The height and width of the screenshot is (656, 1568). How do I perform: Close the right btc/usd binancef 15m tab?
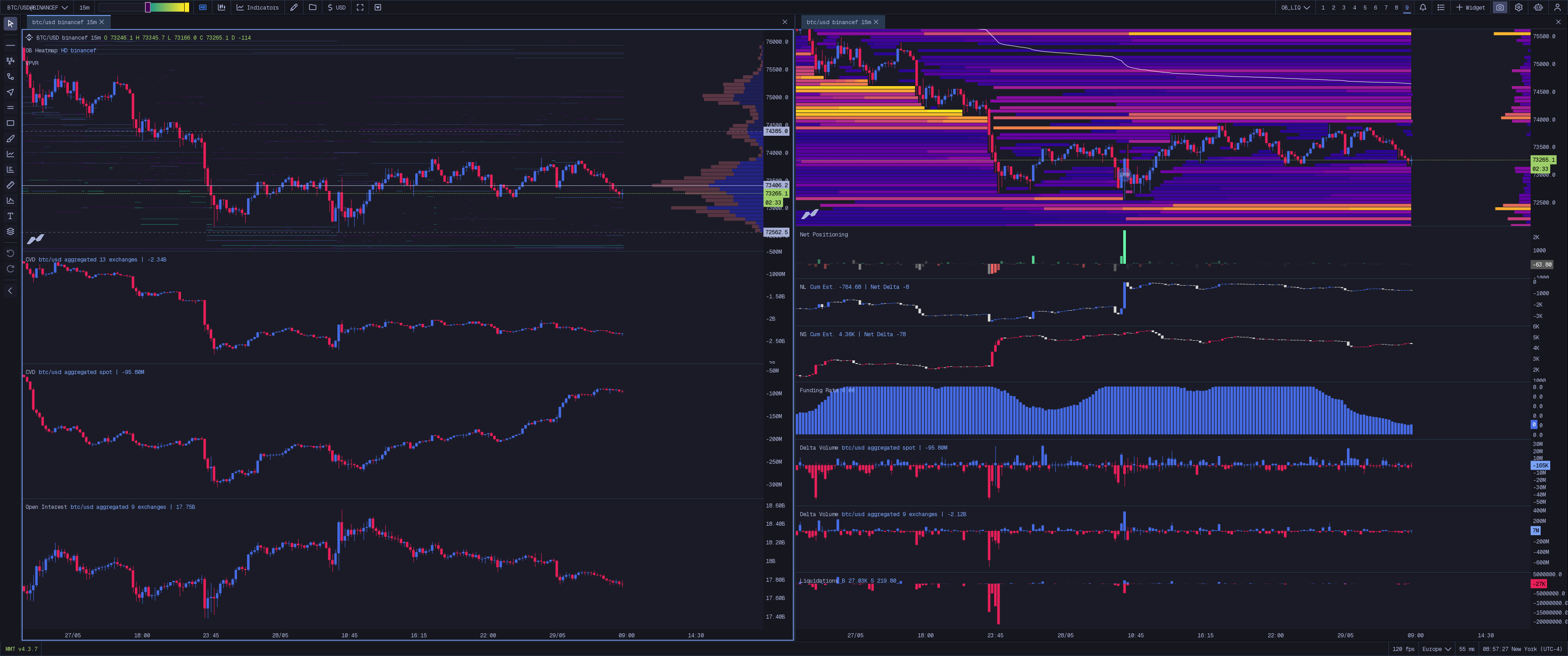(x=876, y=22)
